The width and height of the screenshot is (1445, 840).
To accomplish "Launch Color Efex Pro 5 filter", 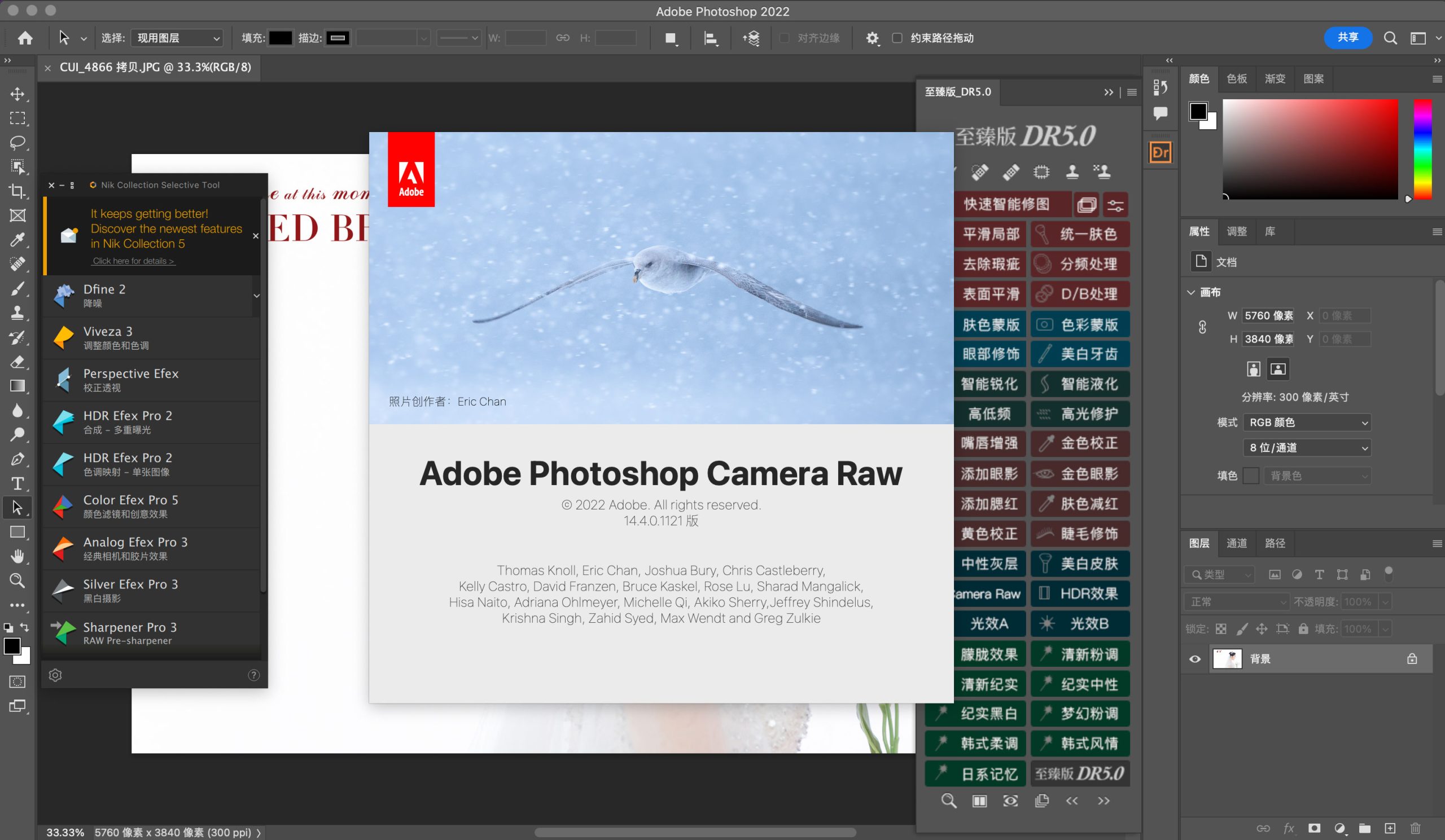I will click(131, 506).
